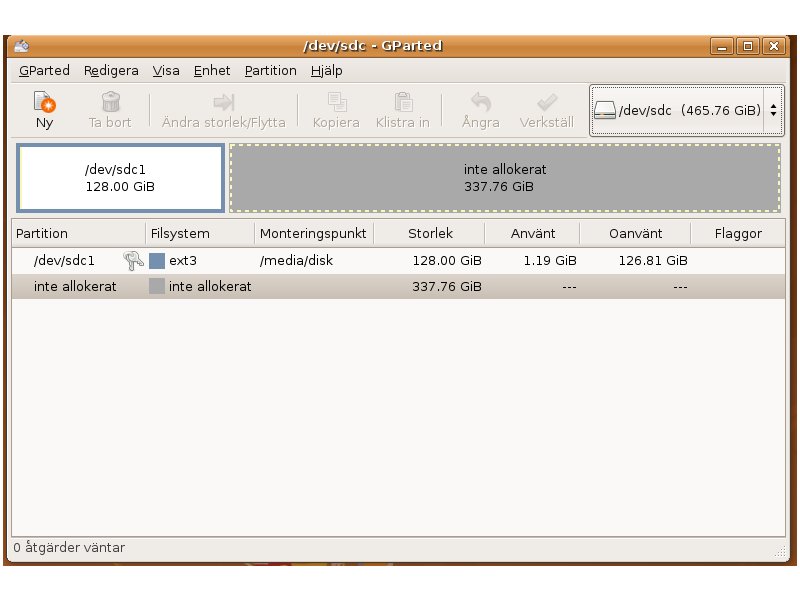Click the 1.19 GiB used cell
The height and width of the screenshot is (600, 800).
pyautogui.click(x=550, y=261)
